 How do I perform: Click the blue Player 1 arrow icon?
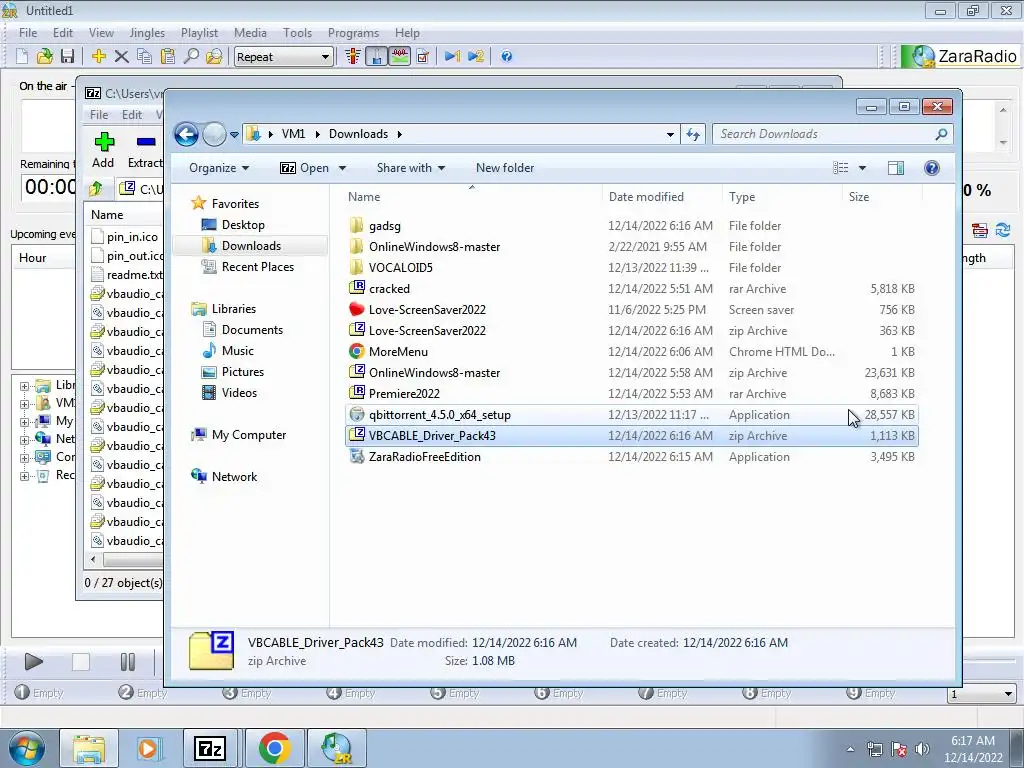(453, 57)
